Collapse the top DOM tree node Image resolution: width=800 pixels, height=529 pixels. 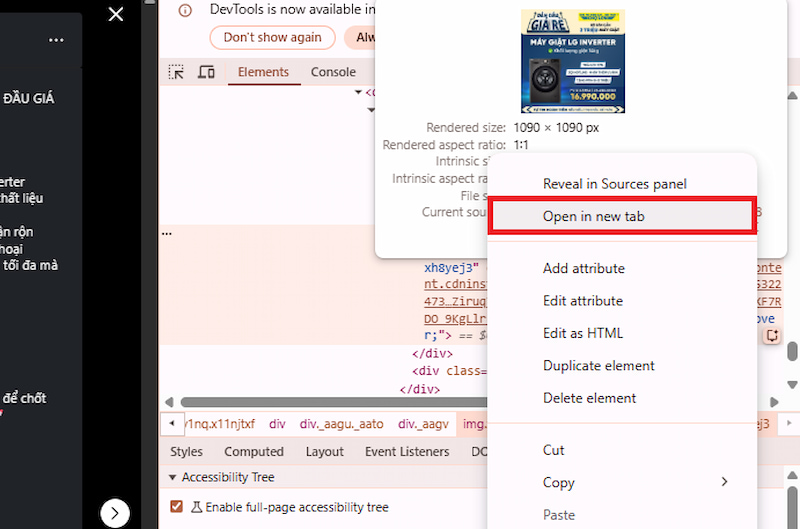click(358, 93)
